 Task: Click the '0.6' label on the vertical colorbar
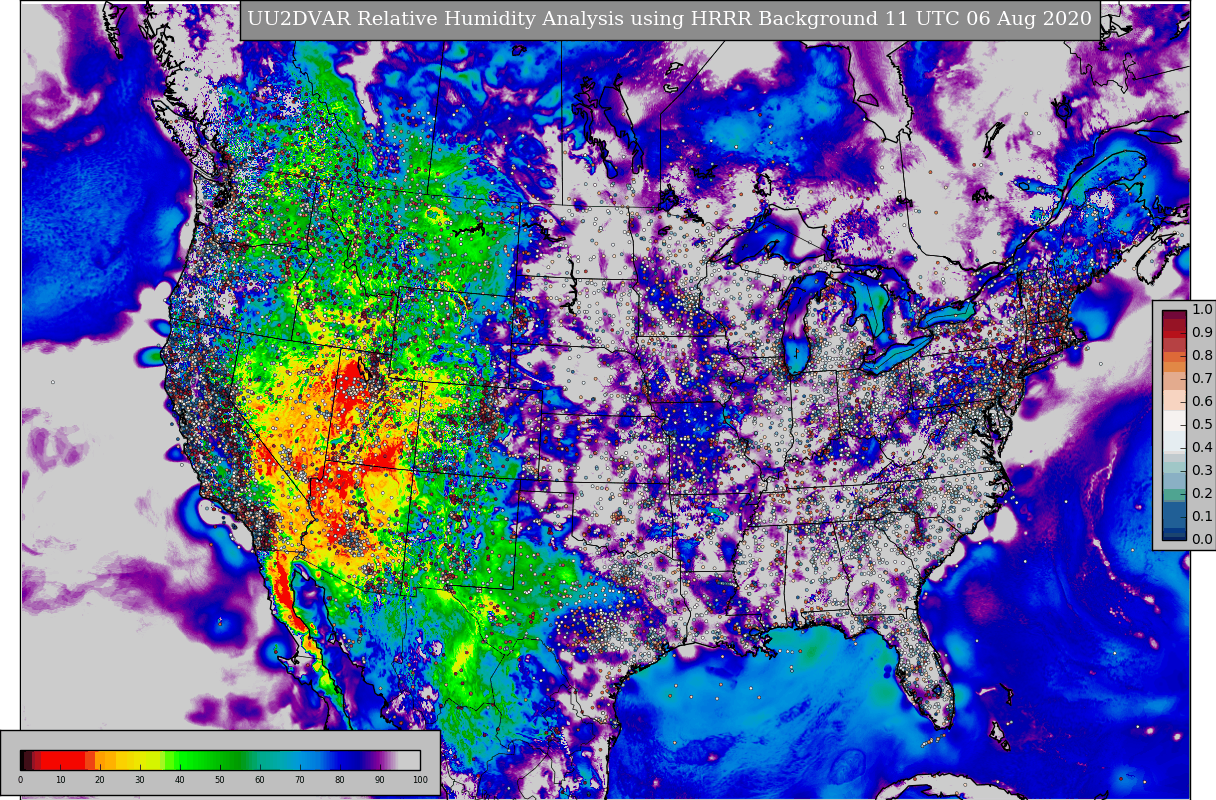(x=1202, y=402)
